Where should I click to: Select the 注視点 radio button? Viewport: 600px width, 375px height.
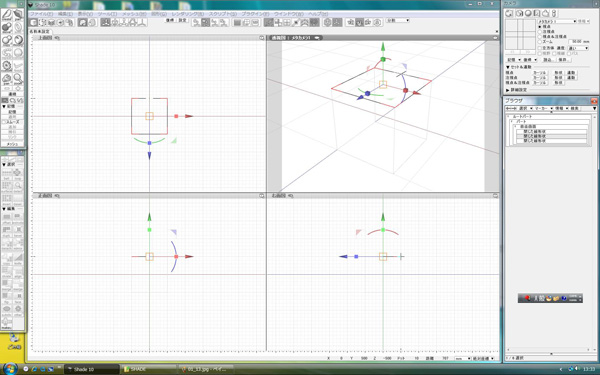tap(540, 32)
